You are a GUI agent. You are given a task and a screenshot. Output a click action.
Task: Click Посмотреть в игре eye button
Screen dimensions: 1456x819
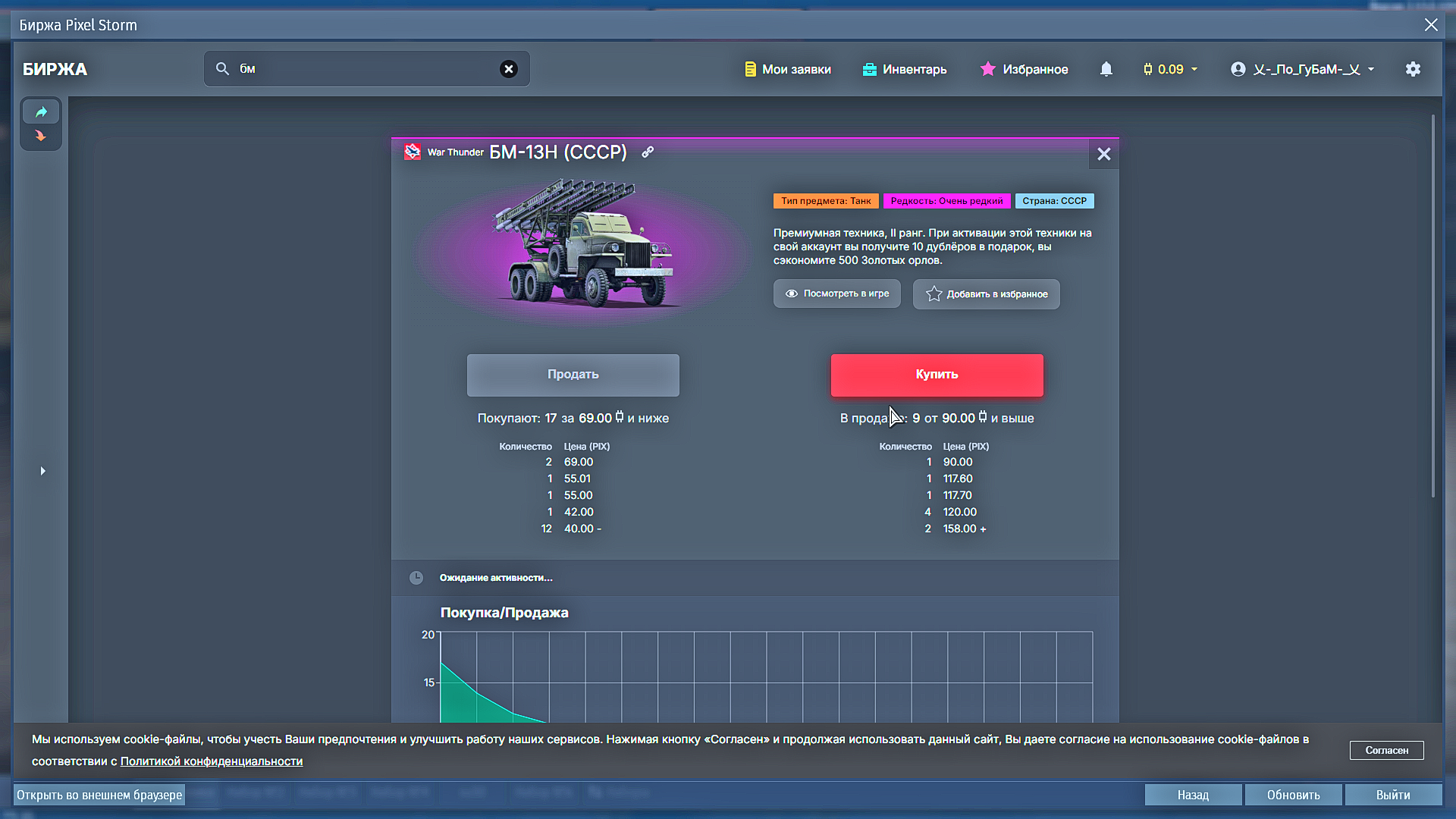[x=836, y=293]
